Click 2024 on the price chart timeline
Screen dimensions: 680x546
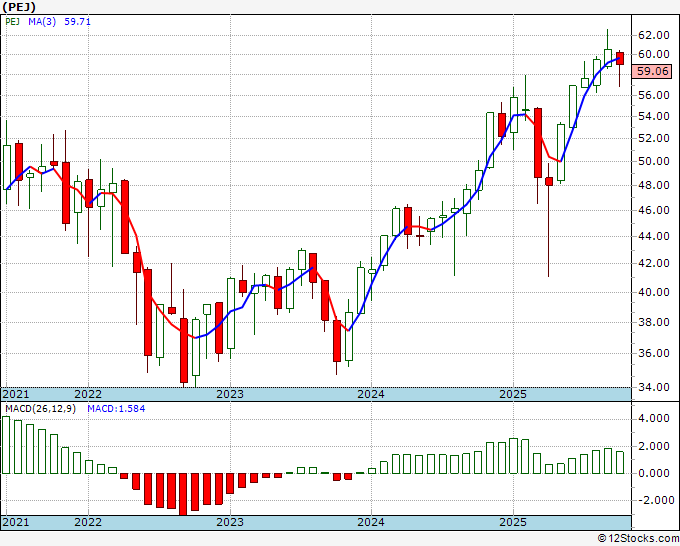coord(371,394)
